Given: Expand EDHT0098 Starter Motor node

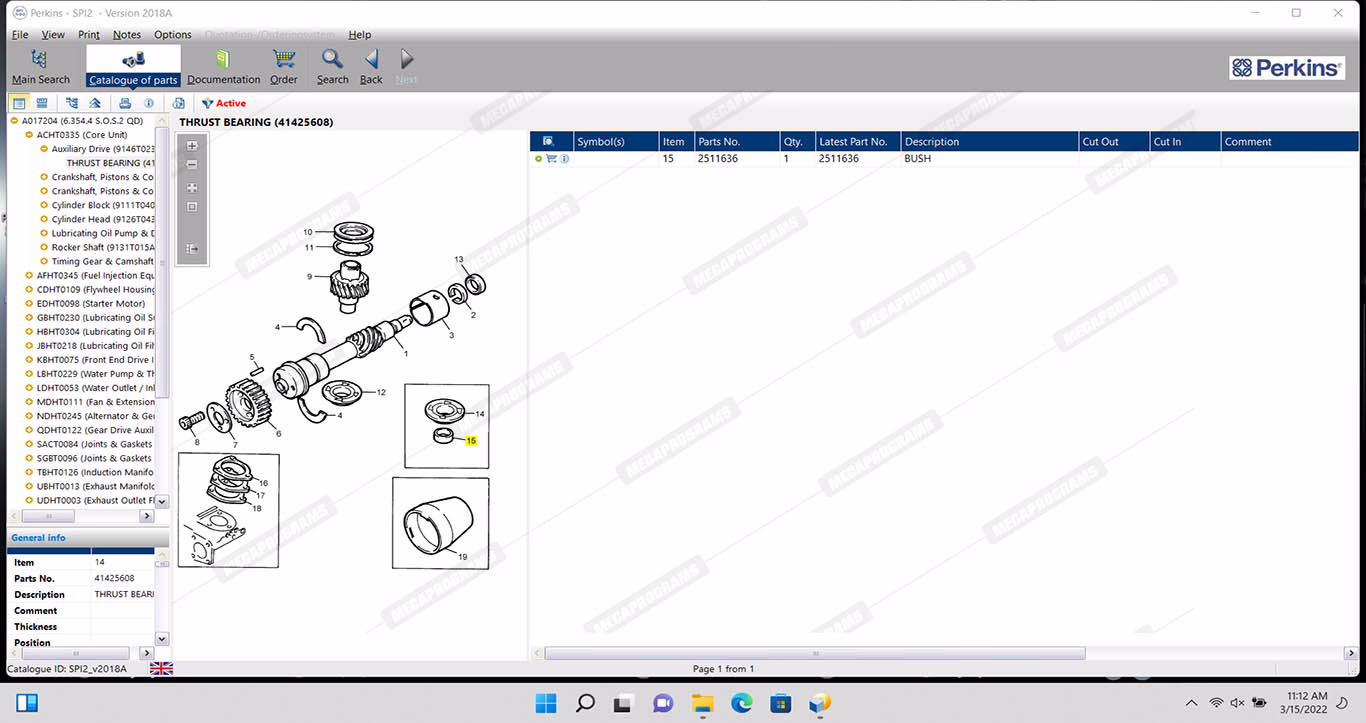Looking at the screenshot, I should [x=29, y=303].
